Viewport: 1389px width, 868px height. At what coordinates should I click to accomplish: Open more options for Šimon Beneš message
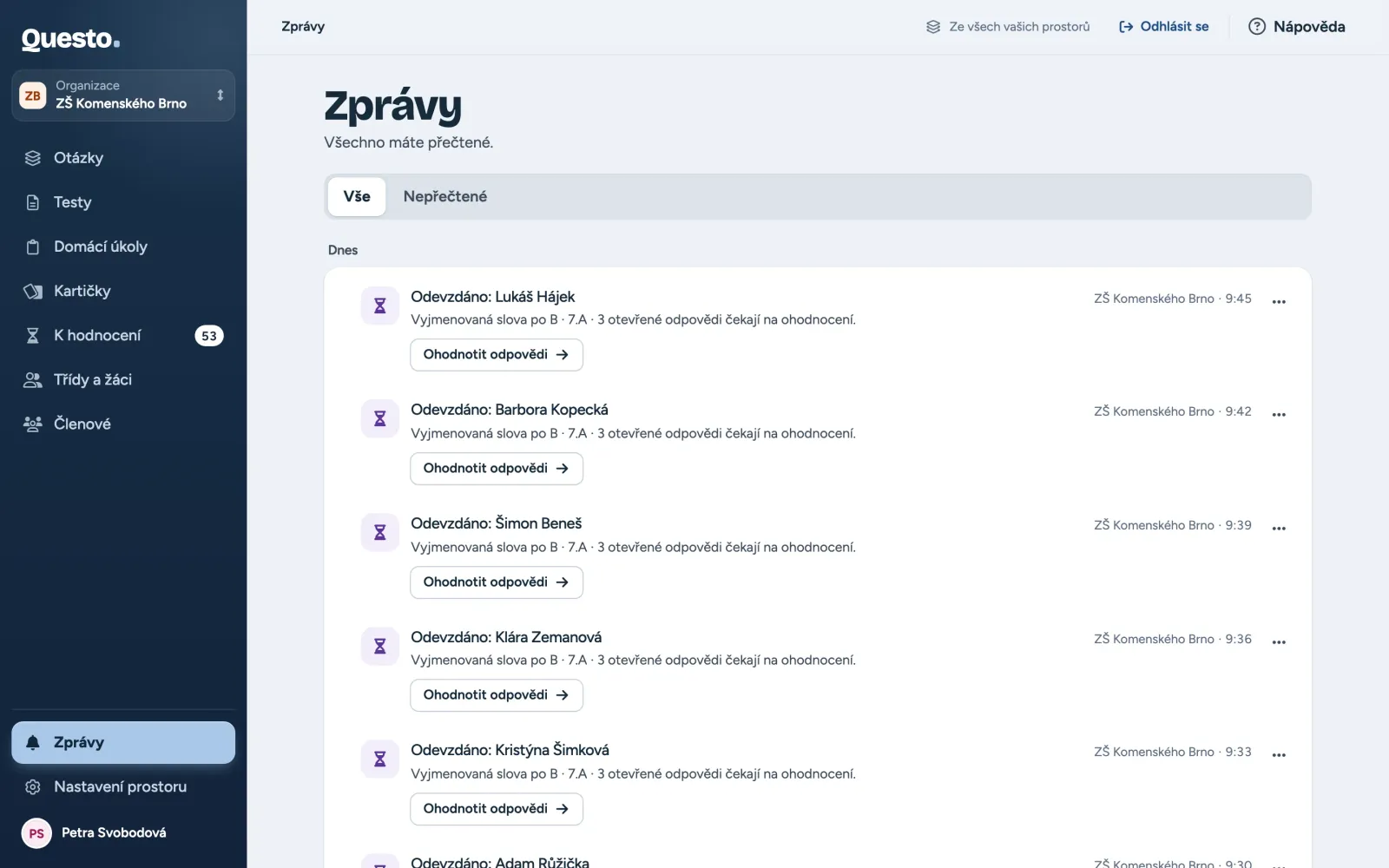pos(1279,528)
